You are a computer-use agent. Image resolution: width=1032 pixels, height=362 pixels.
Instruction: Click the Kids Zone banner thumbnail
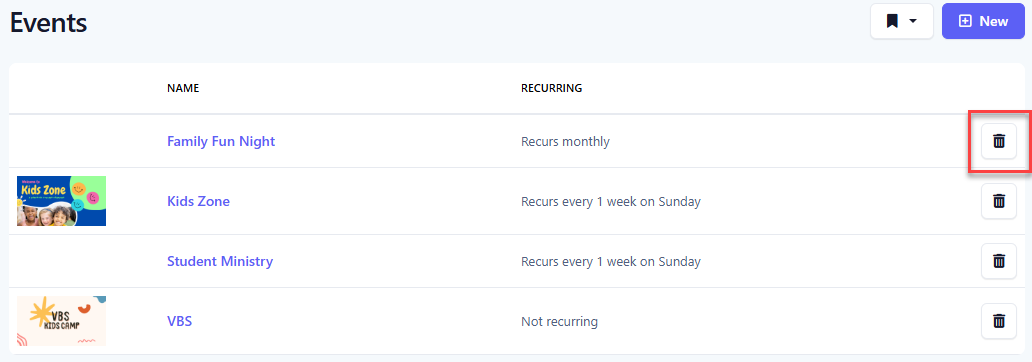pyautogui.click(x=61, y=201)
